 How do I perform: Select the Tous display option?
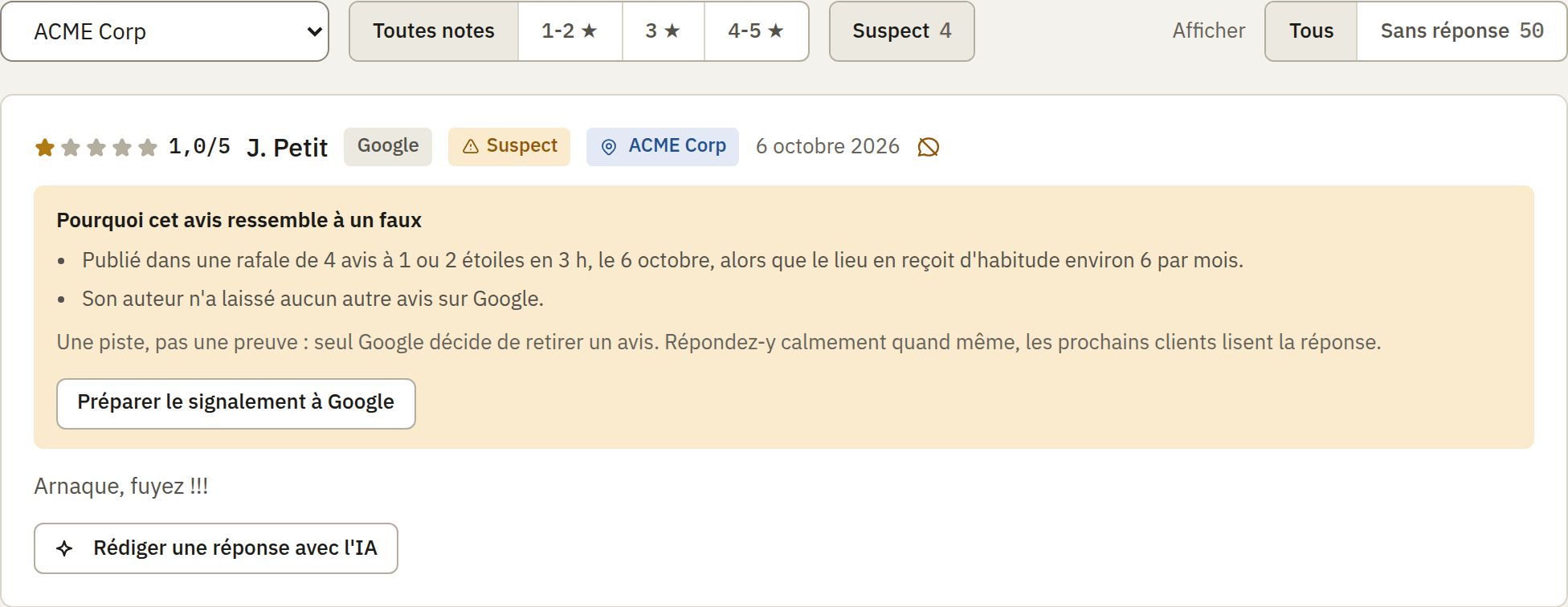tap(1311, 31)
